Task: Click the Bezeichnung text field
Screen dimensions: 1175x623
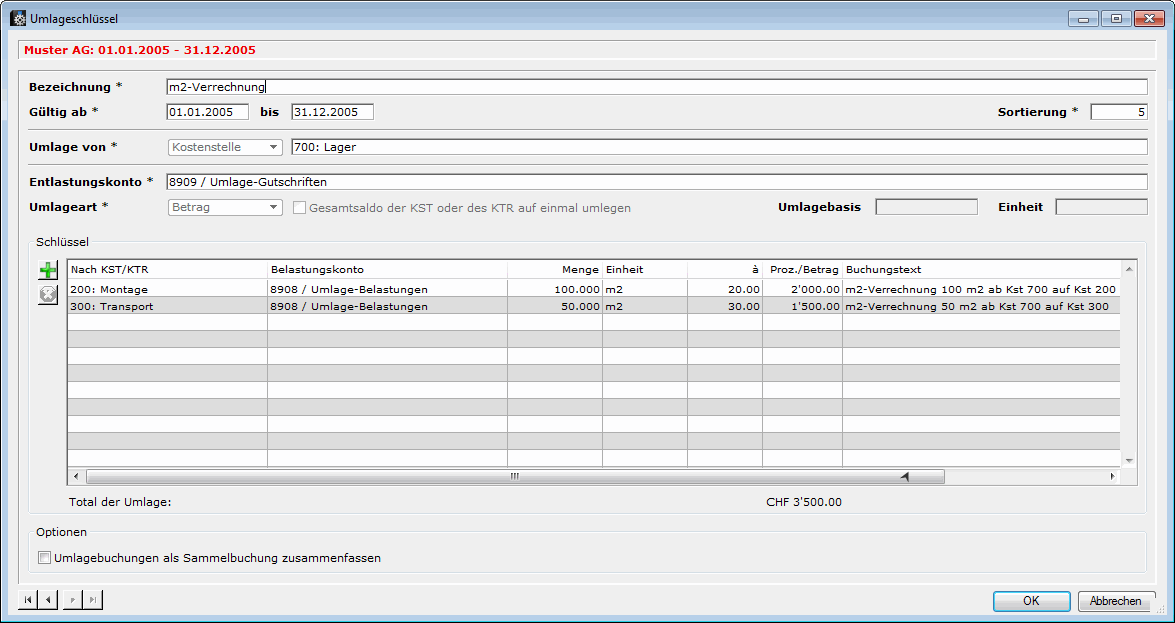Action: (656, 87)
